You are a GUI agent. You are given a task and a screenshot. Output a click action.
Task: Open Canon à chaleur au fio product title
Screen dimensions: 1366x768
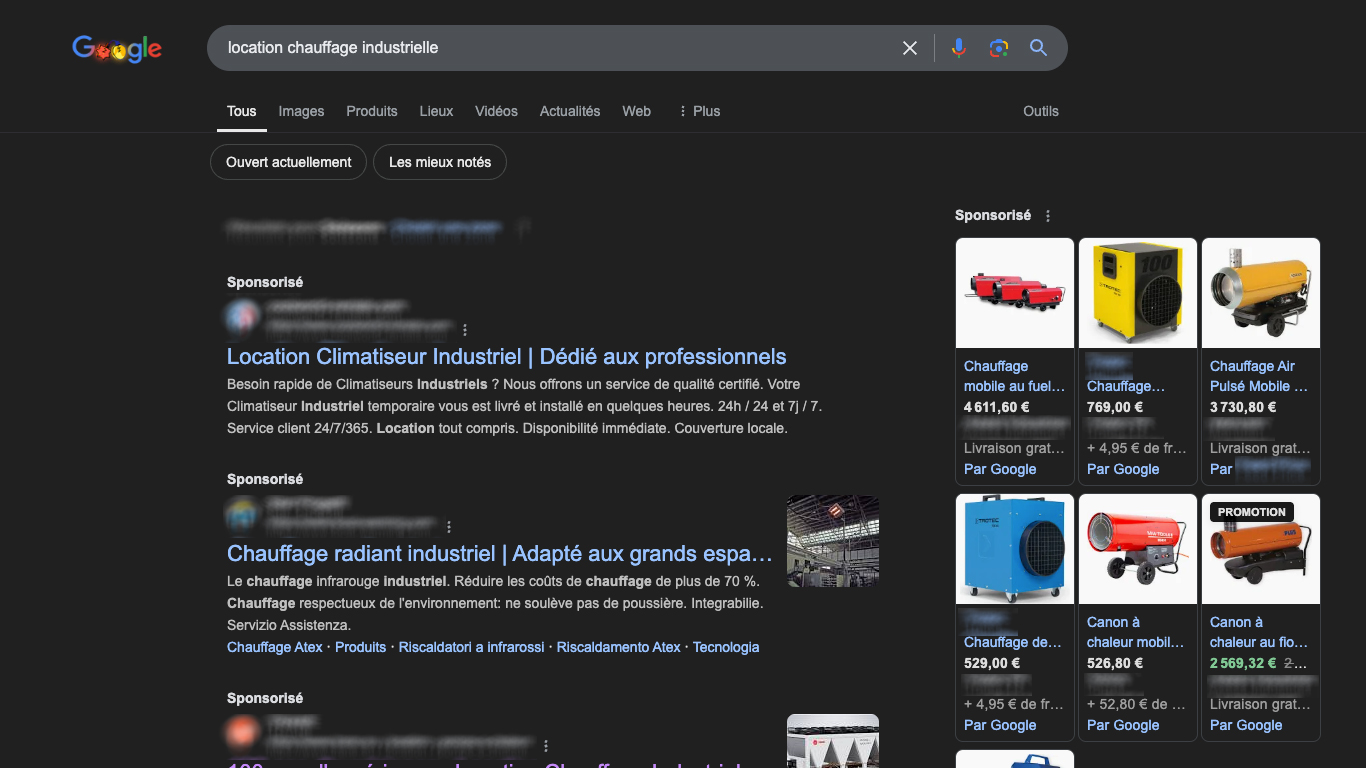click(1259, 632)
